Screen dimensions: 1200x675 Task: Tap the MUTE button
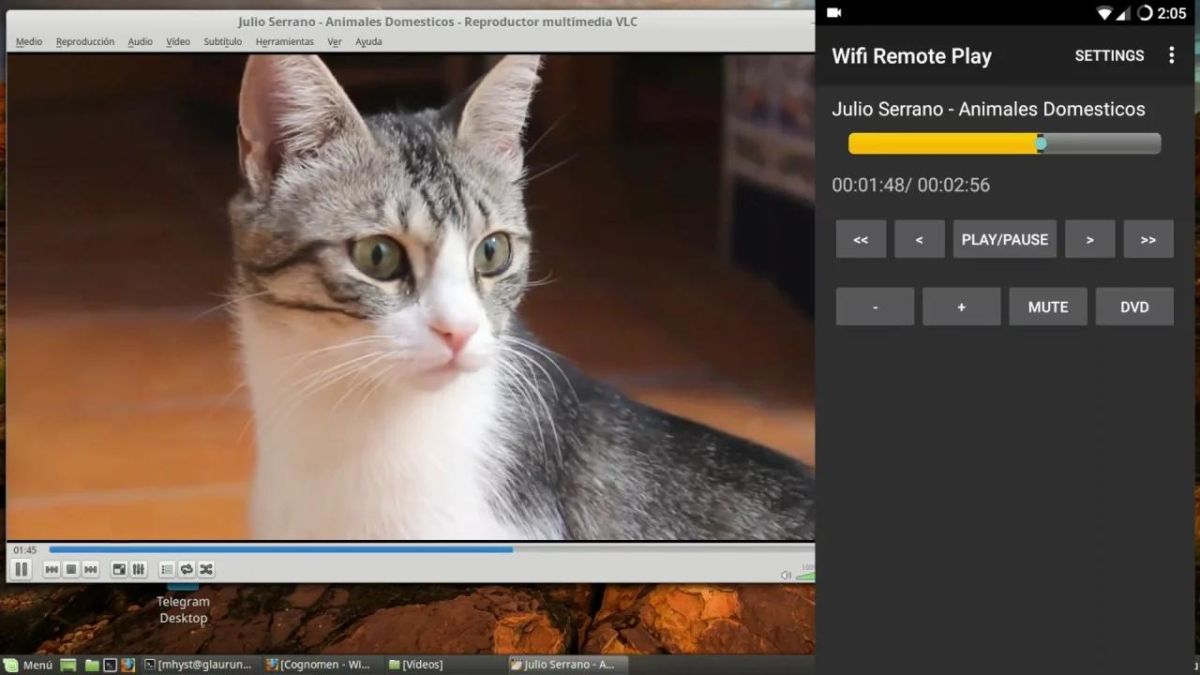pyautogui.click(x=1048, y=307)
